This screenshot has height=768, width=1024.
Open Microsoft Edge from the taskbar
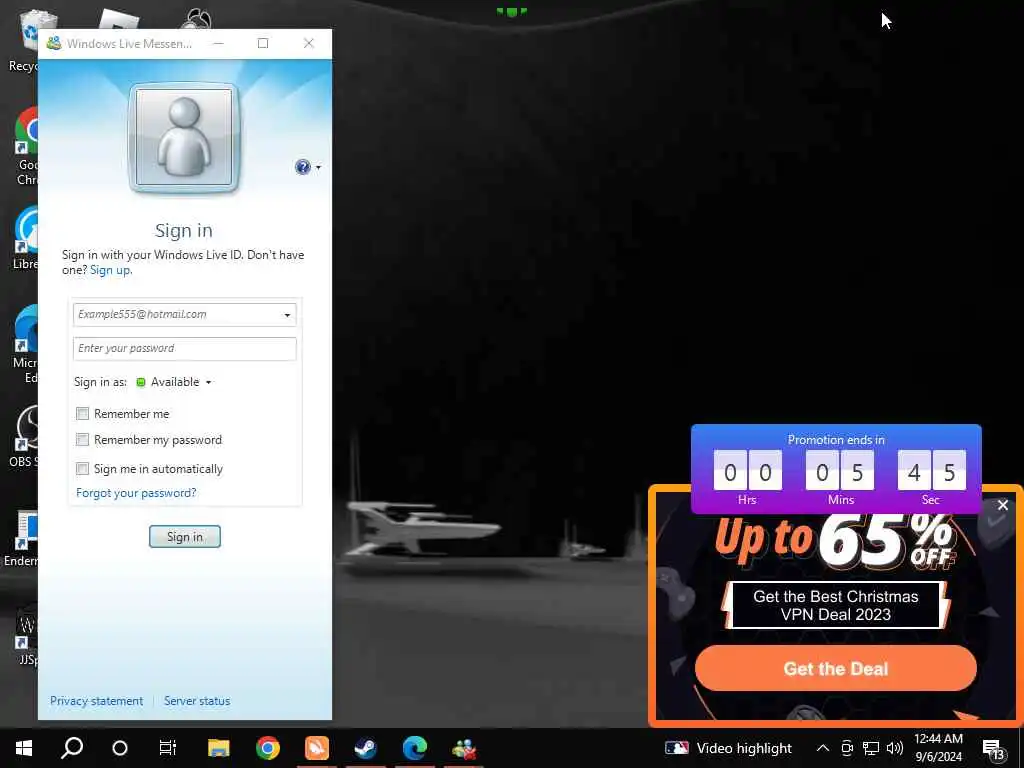tap(415, 748)
